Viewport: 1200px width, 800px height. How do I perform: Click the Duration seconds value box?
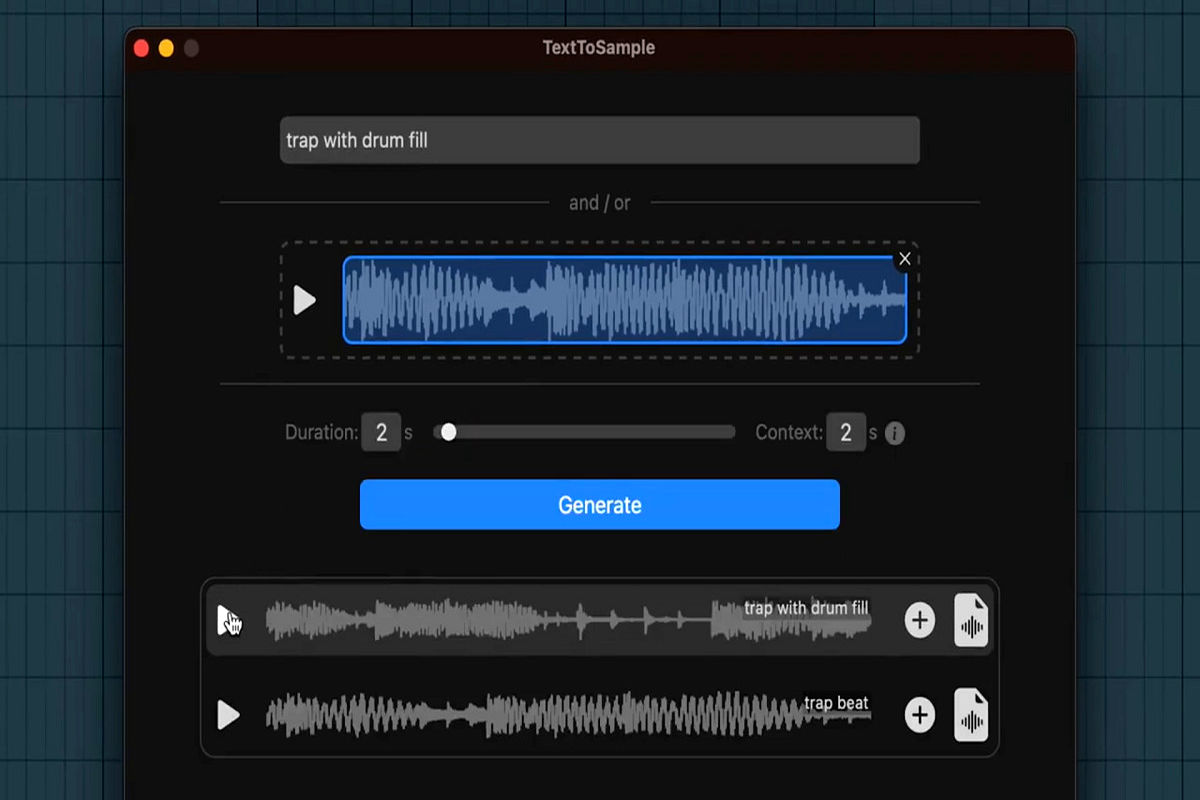pyautogui.click(x=381, y=433)
